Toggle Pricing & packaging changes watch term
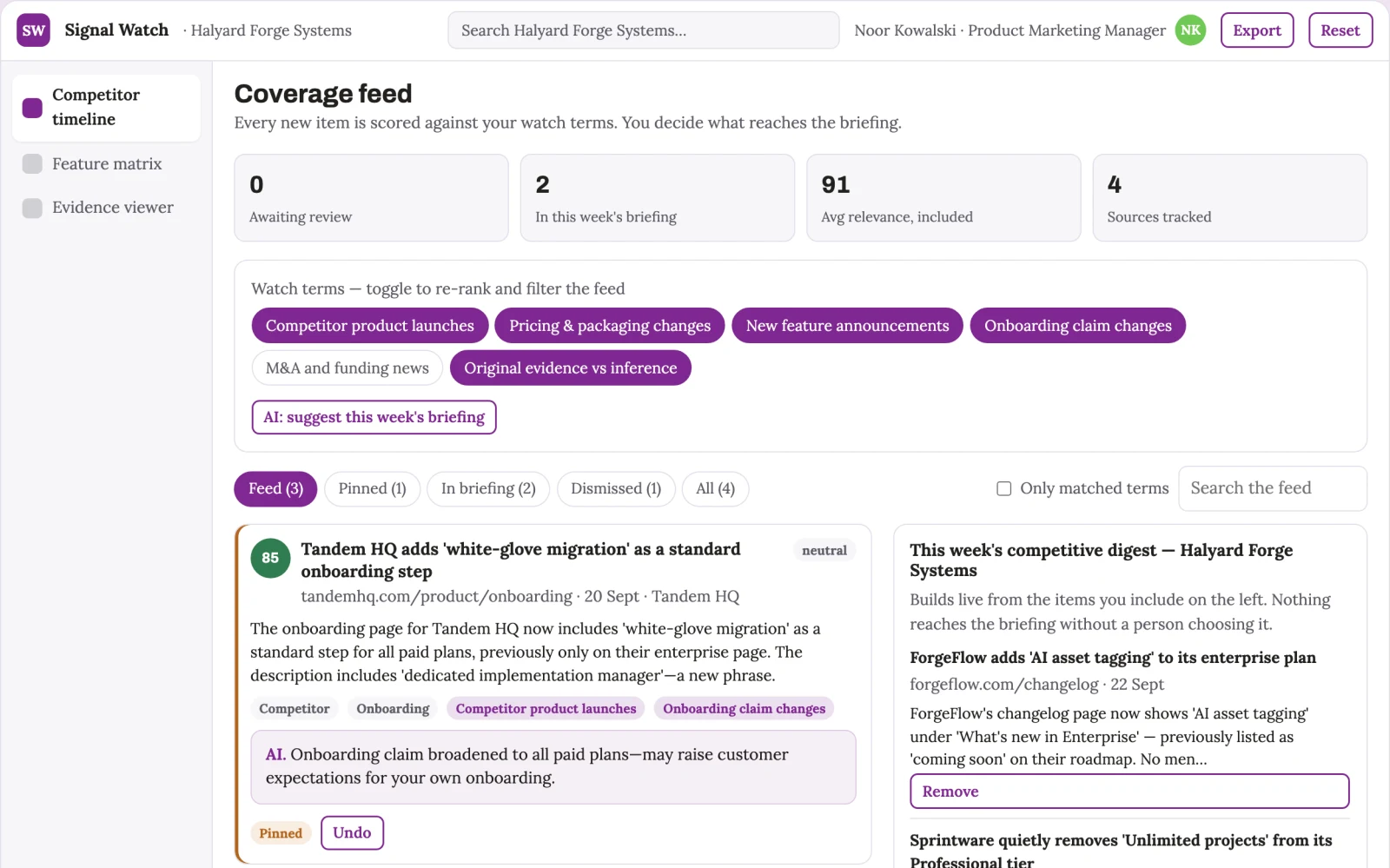 (x=610, y=326)
